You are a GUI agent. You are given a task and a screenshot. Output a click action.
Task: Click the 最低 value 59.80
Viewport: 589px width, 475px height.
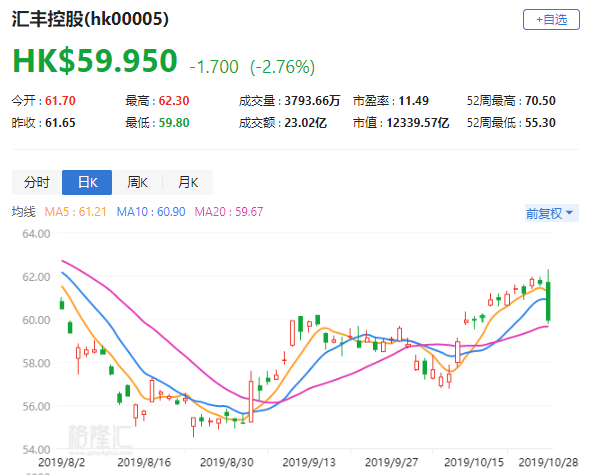174,123
